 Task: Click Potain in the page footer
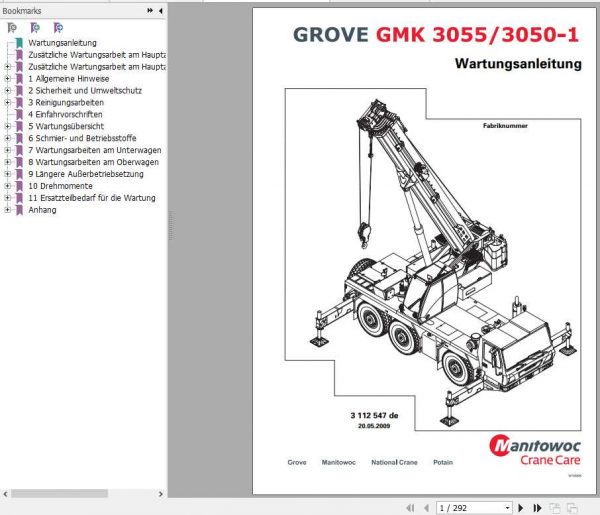point(443,462)
